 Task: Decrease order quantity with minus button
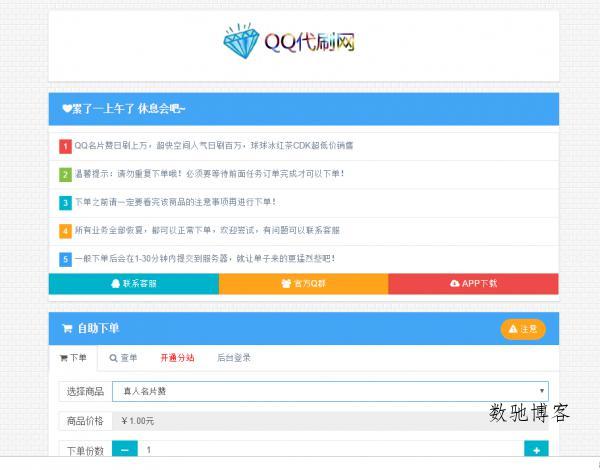[125, 450]
